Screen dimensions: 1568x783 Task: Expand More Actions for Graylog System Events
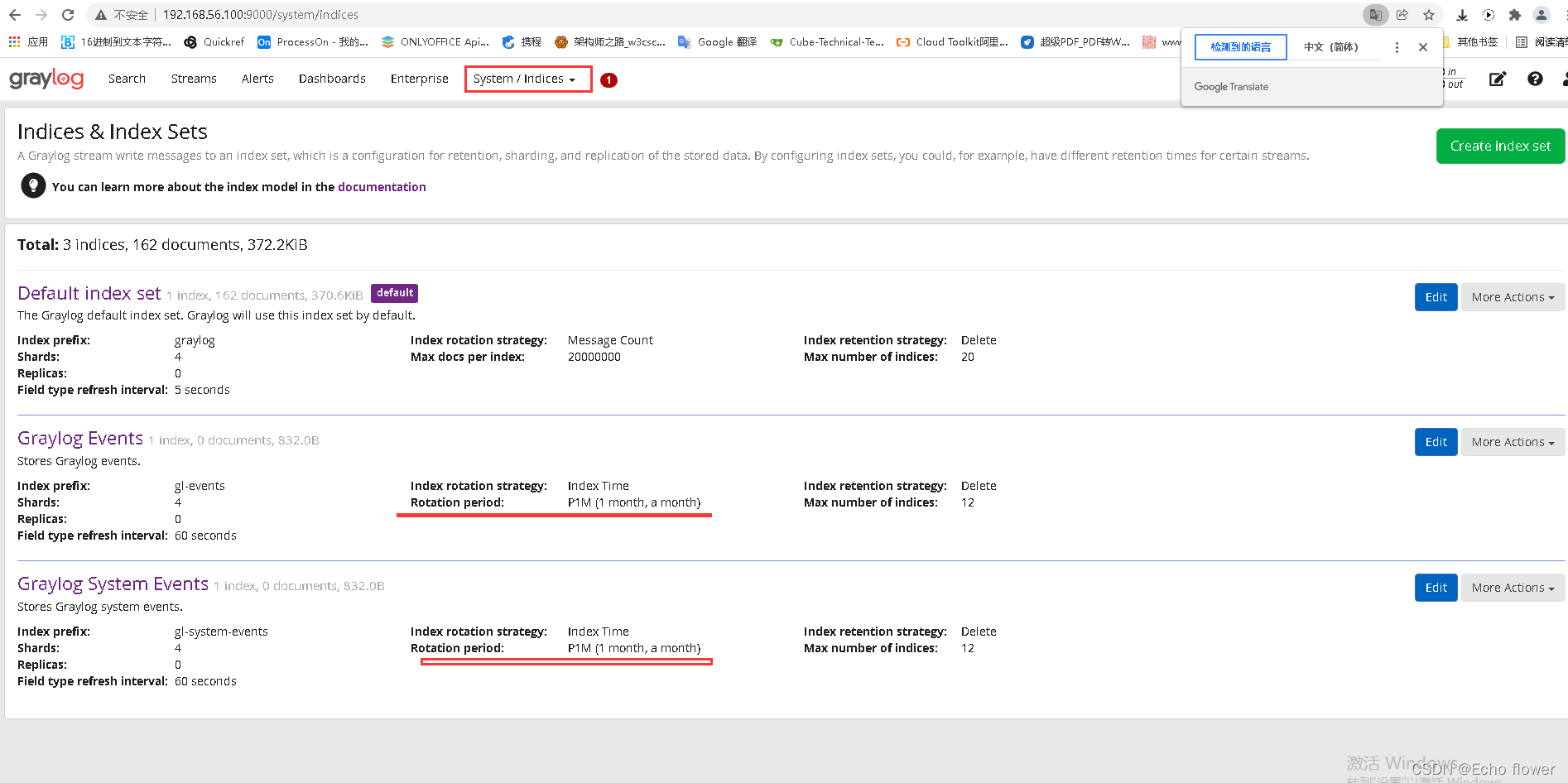tap(1513, 588)
